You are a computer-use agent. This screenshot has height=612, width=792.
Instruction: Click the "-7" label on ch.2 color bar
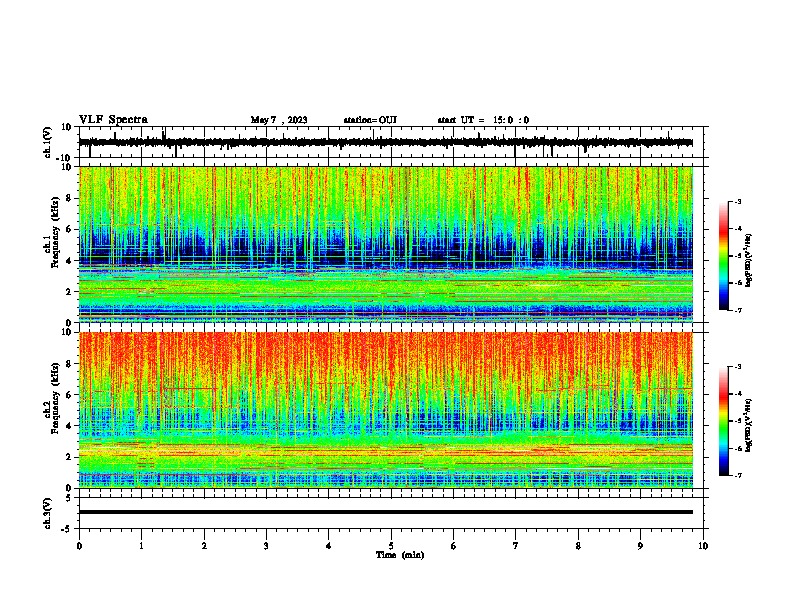pyautogui.click(x=737, y=476)
